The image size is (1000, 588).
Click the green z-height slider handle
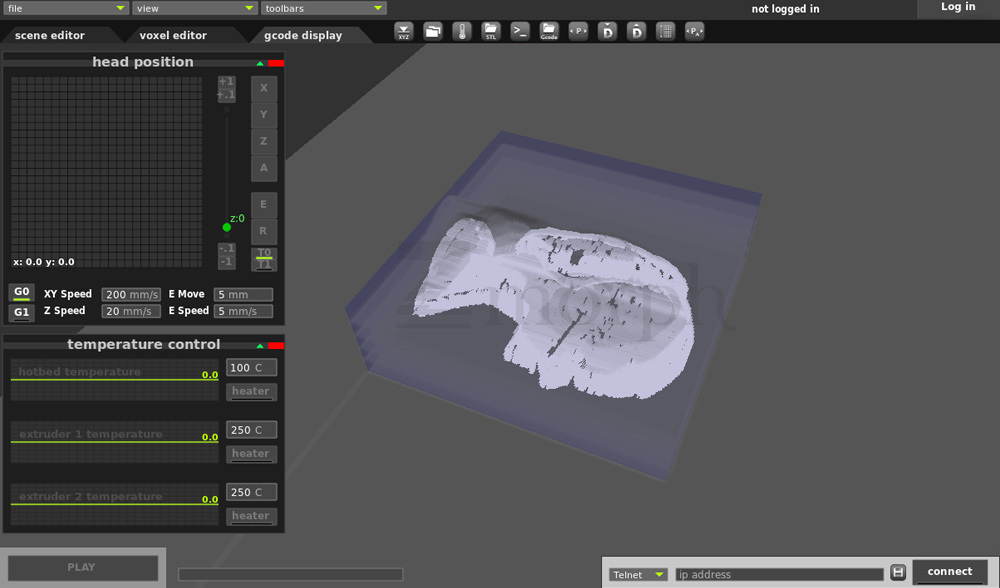227,227
